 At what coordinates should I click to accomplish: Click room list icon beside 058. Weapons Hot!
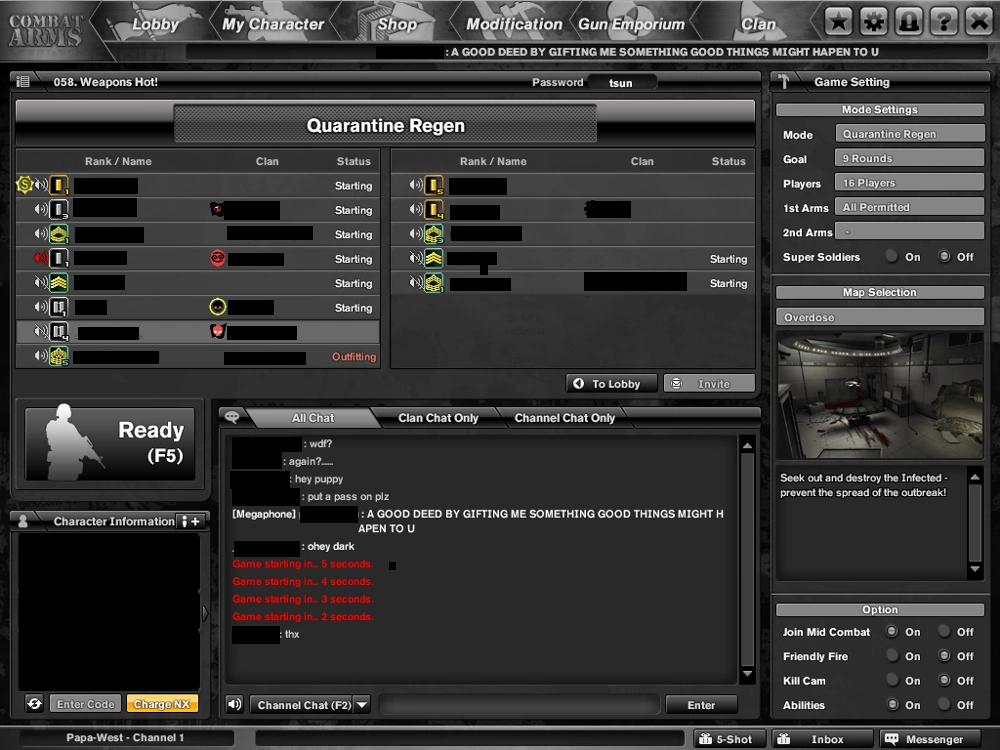pos(23,82)
